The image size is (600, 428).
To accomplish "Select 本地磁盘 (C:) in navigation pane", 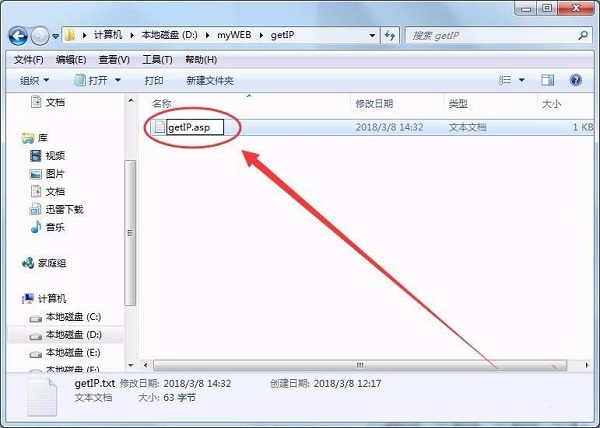I will [x=73, y=317].
